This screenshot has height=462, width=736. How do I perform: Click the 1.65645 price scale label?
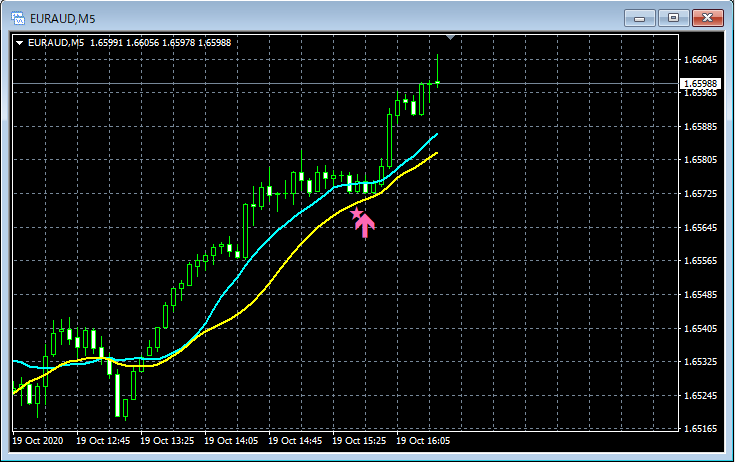pos(700,227)
